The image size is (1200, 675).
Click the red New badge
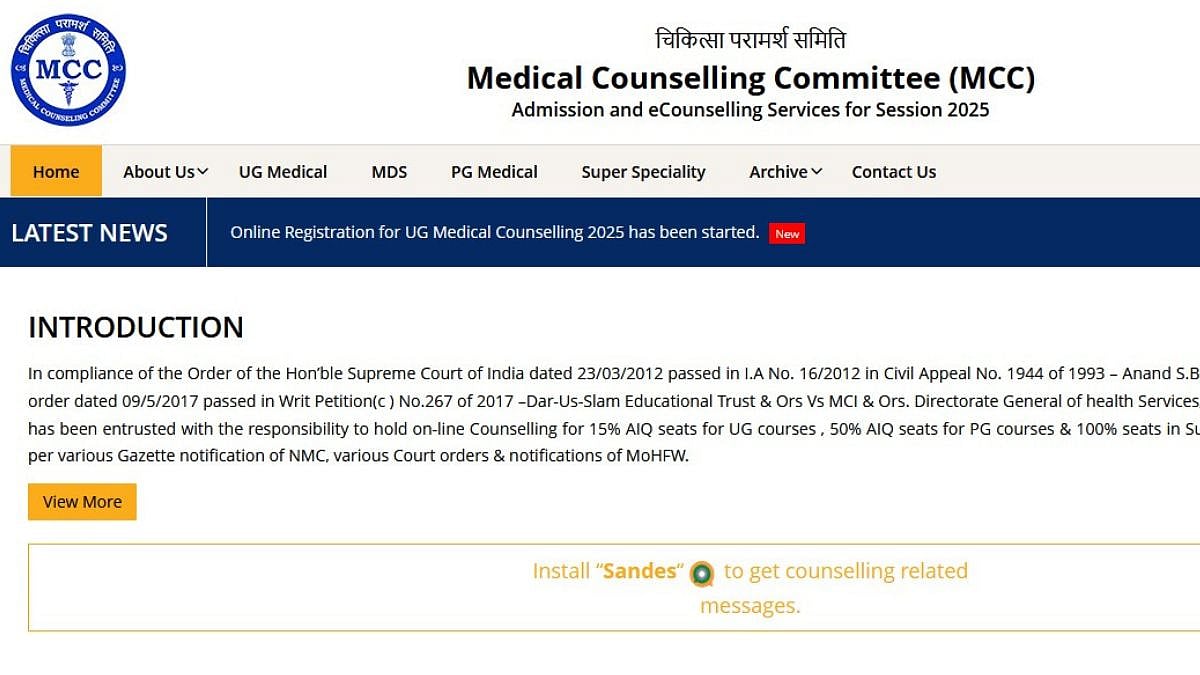(787, 233)
